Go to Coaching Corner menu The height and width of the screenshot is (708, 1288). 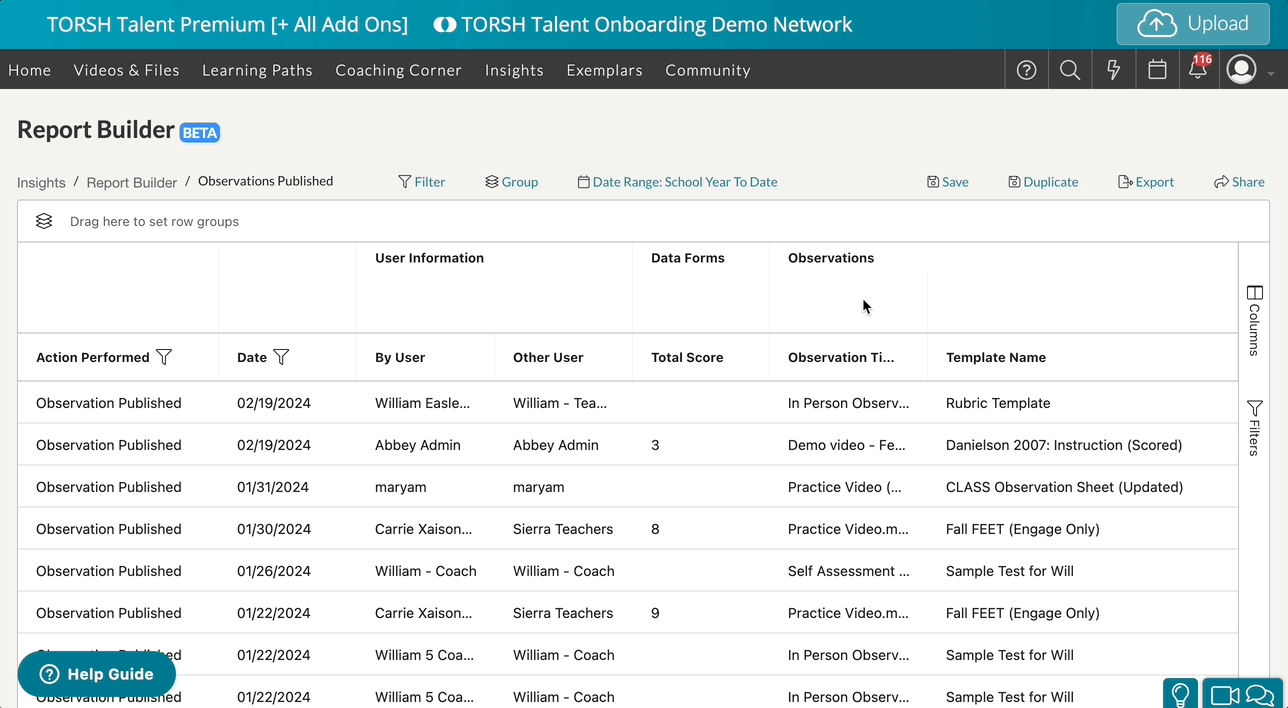(398, 70)
